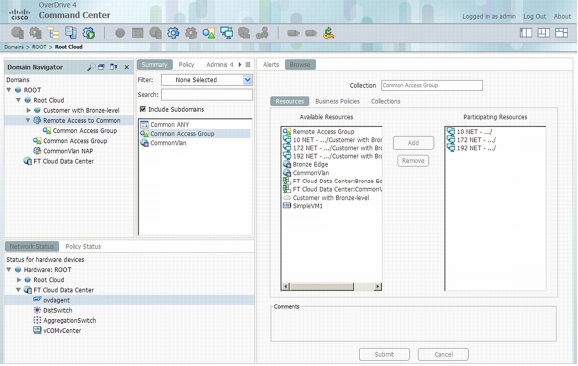Click the grey circle toolbar icon

(x=120, y=33)
